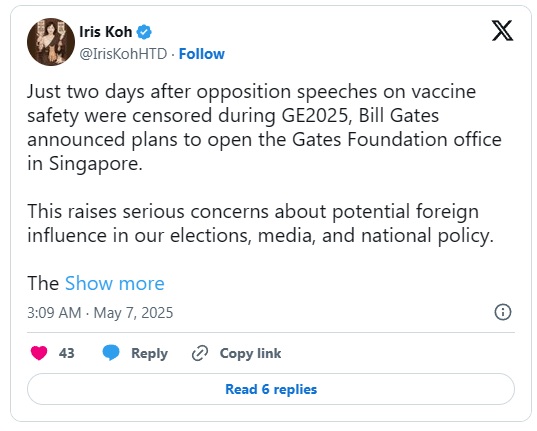Like the tweet with the heart icon
Viewport: 537px width, 431px height.
tap(39, 353)
